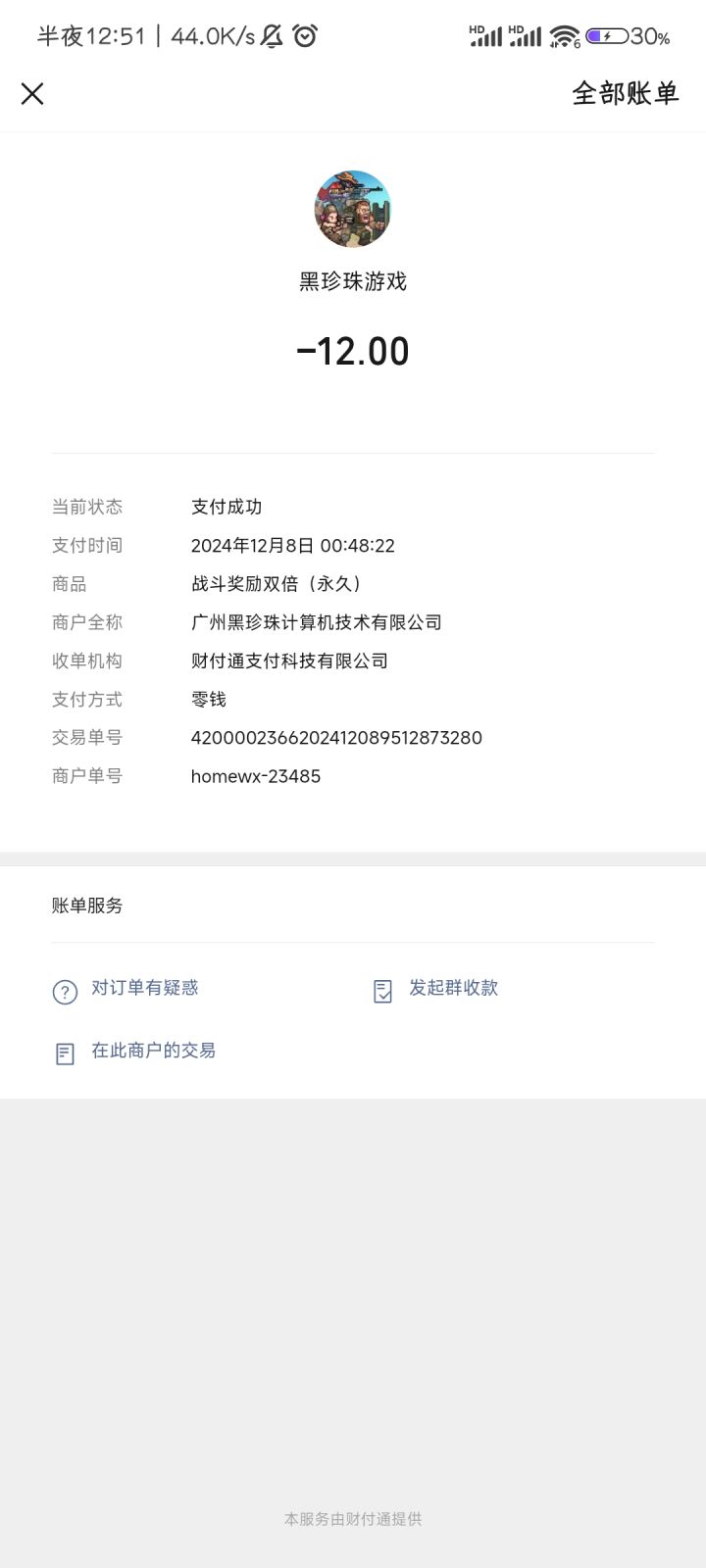Screen dimensions: 706x1568
Task: Select the transaction number 4200002366202412089512873280
Action: click(x=336, y=738)
